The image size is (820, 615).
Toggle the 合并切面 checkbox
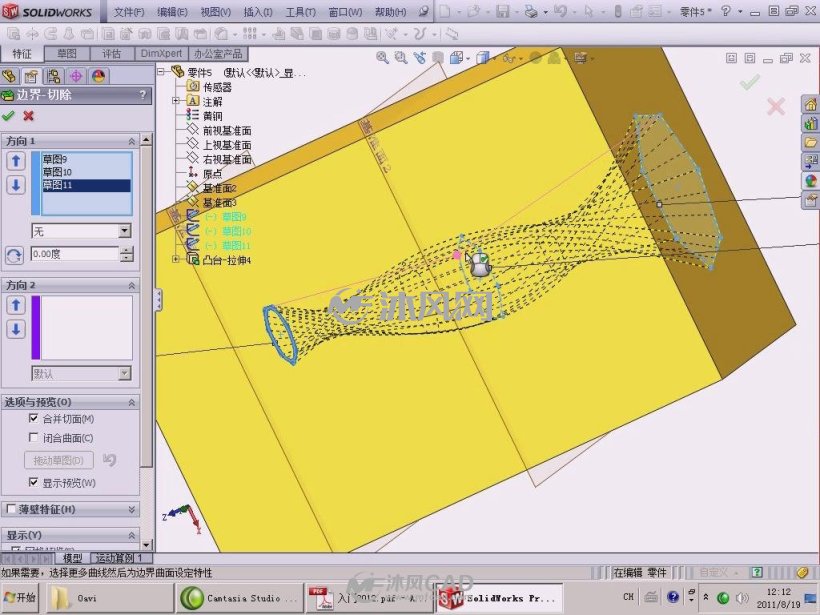coord(33,418)
